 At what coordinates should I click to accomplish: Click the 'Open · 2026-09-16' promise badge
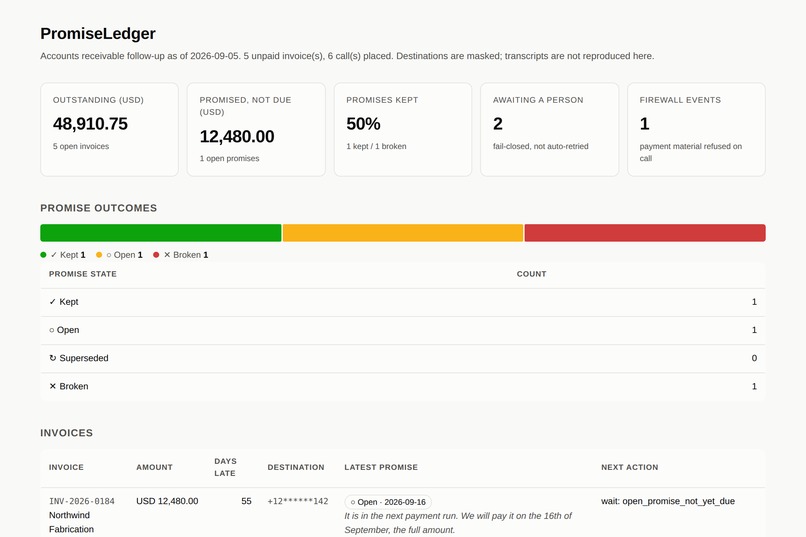[x=388, y=502]
